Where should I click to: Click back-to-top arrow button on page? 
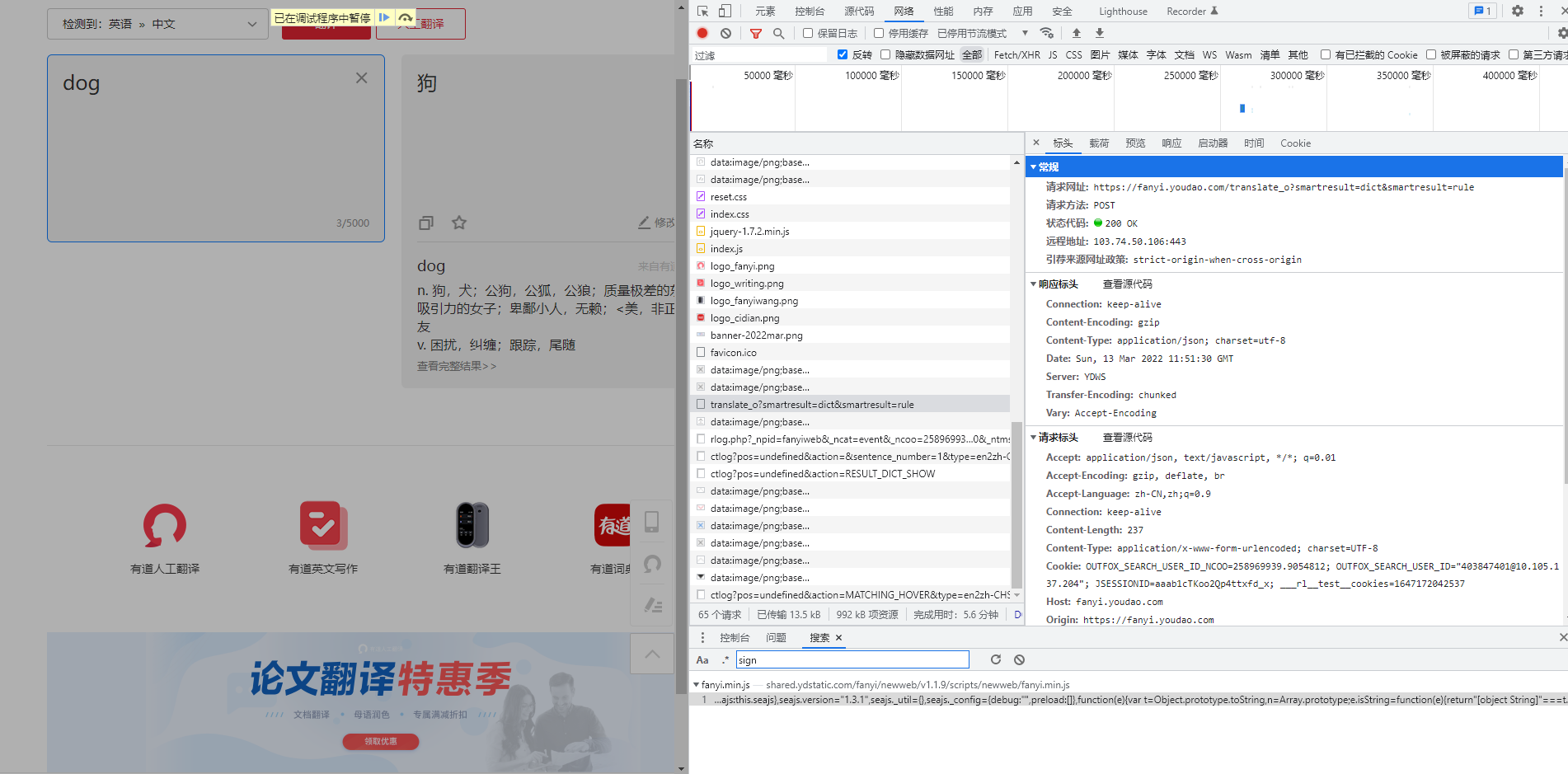652,654
